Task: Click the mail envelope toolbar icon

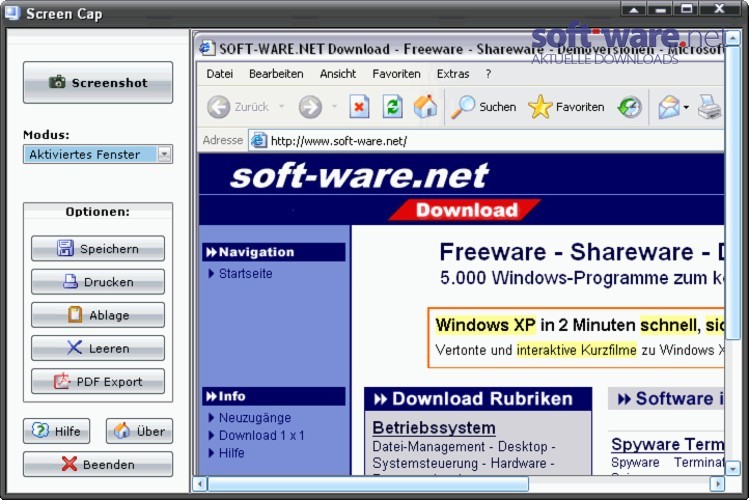Action: pyautogui.click(x=669, y=106)
